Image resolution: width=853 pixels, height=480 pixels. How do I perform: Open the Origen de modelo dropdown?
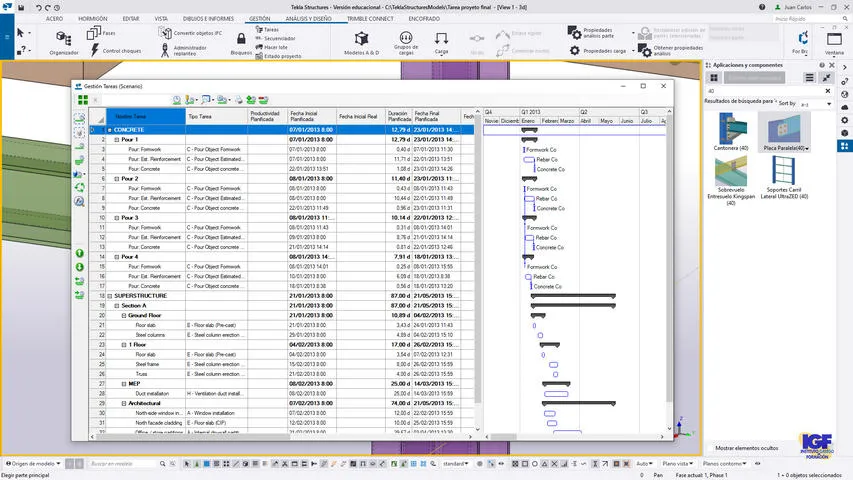(33, 464)
